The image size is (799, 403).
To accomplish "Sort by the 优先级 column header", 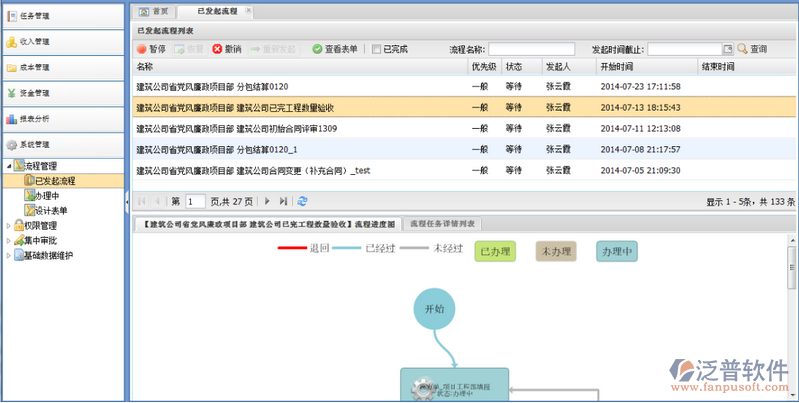I will pos(485,67).
